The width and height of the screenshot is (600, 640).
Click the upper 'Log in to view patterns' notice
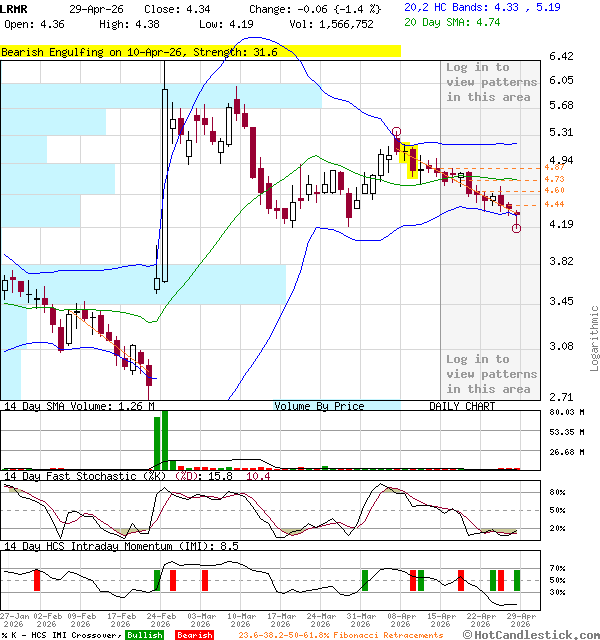pyautogui.click(x=491, y=82)
